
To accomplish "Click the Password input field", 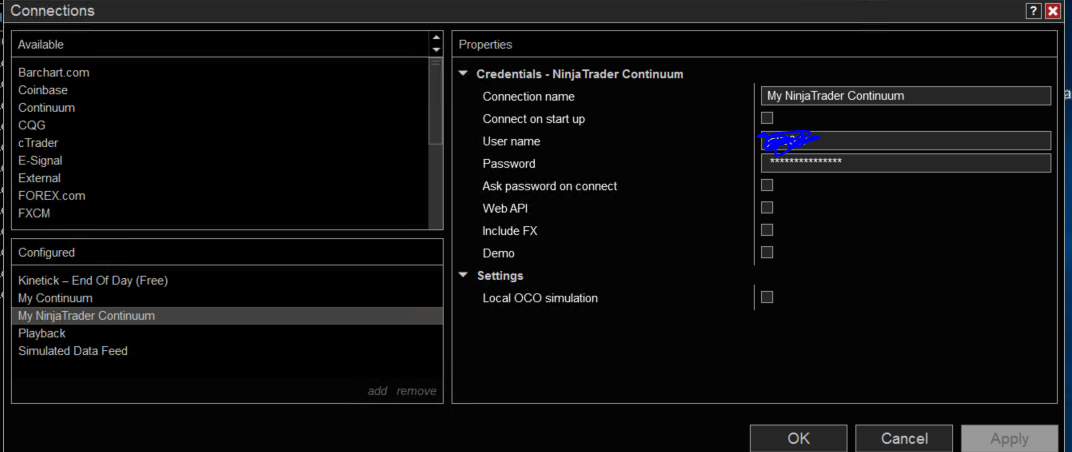I will [906, 163].
